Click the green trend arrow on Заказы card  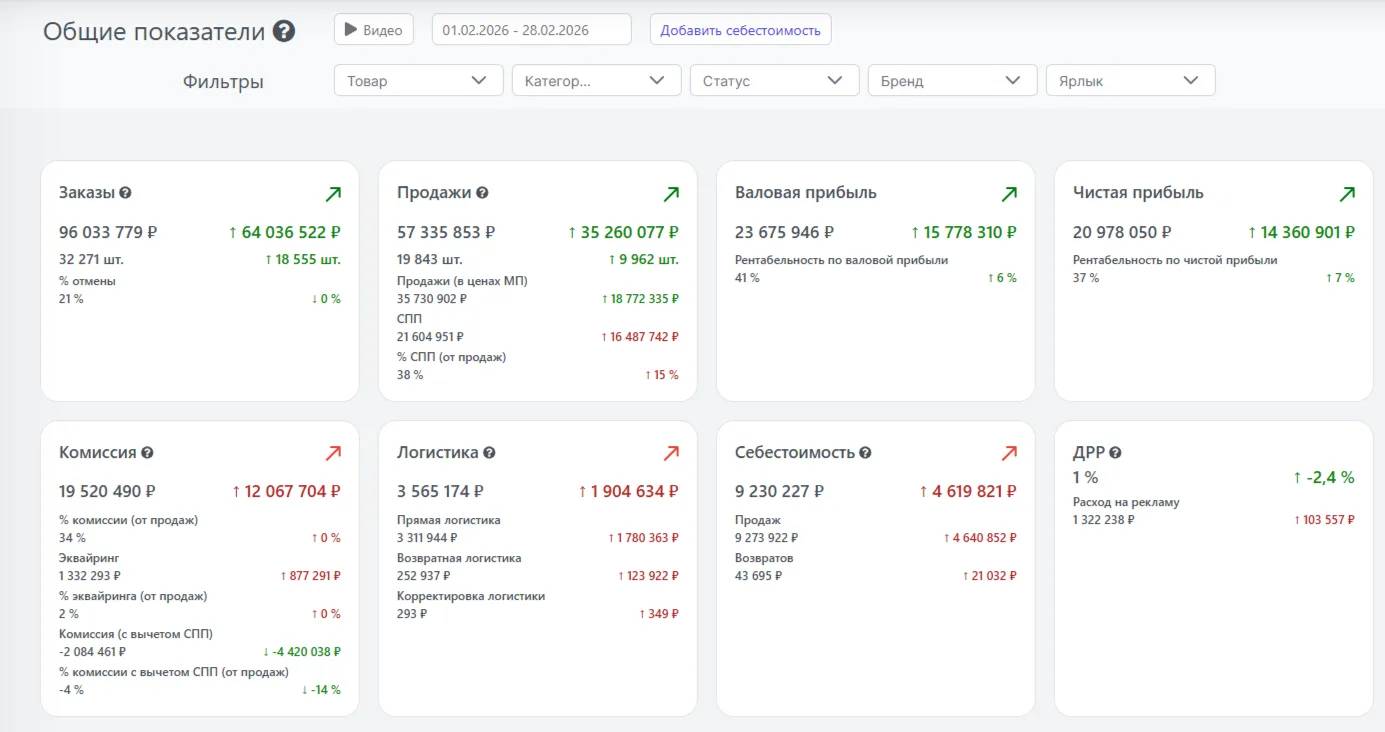(x=332, y=194)
